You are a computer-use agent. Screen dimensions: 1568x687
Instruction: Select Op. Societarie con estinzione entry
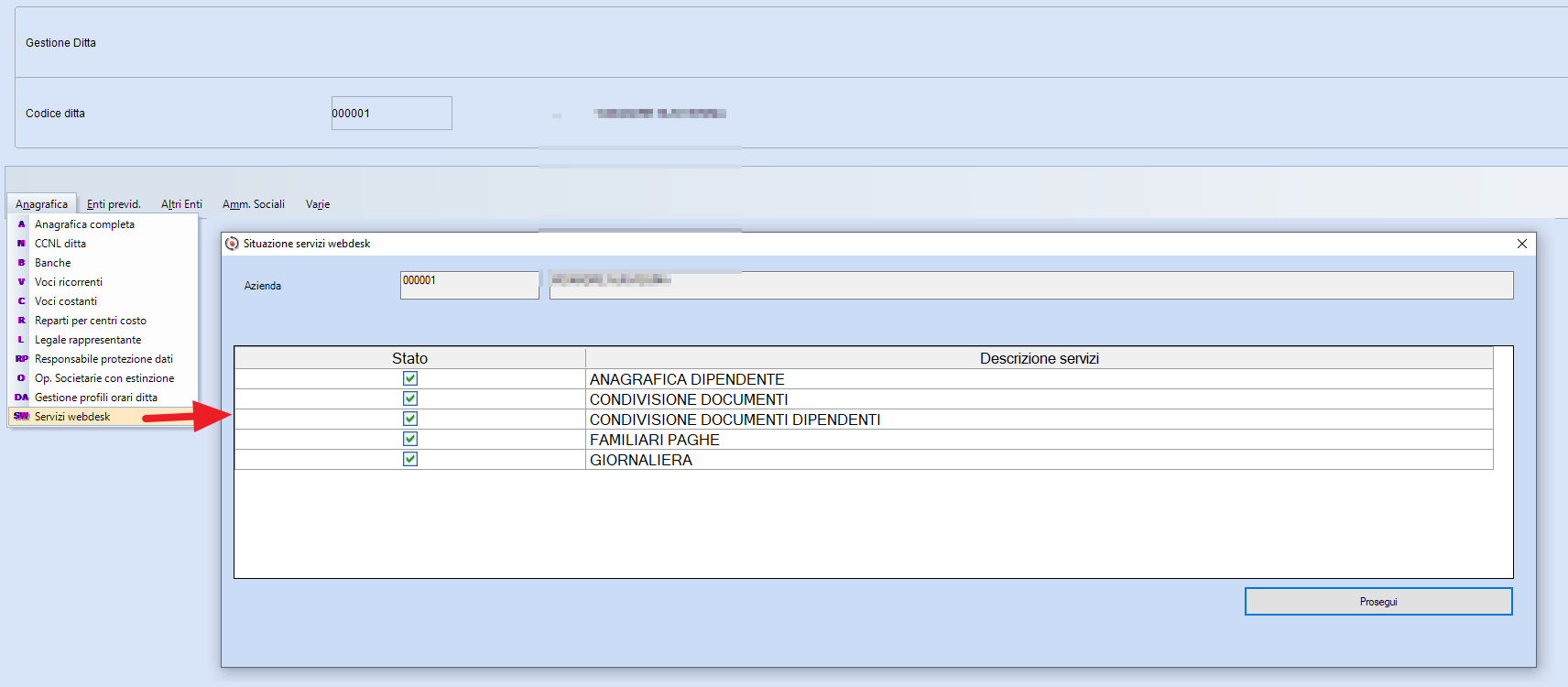[103, 378]
